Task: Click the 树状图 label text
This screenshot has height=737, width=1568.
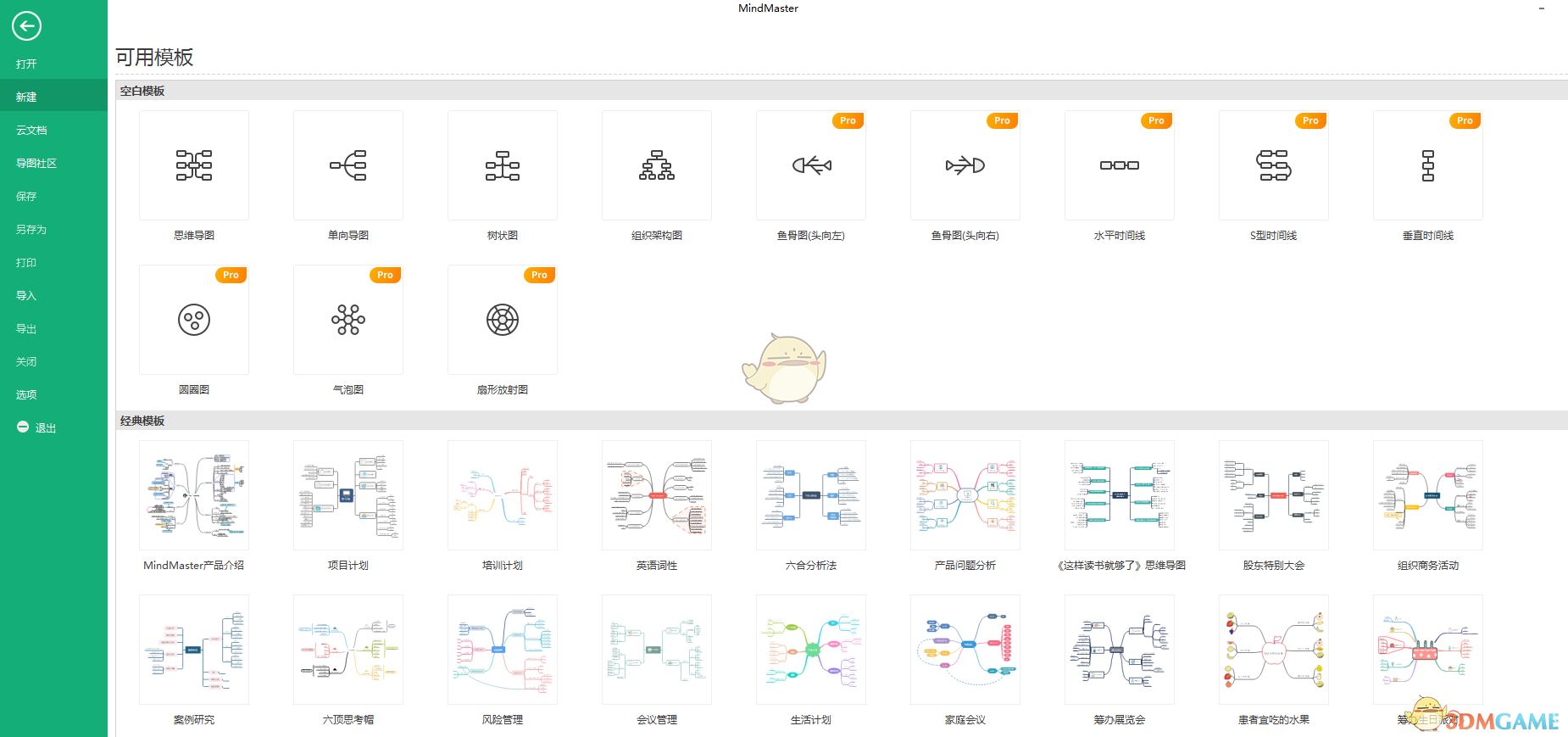Action: coord(503,236)
